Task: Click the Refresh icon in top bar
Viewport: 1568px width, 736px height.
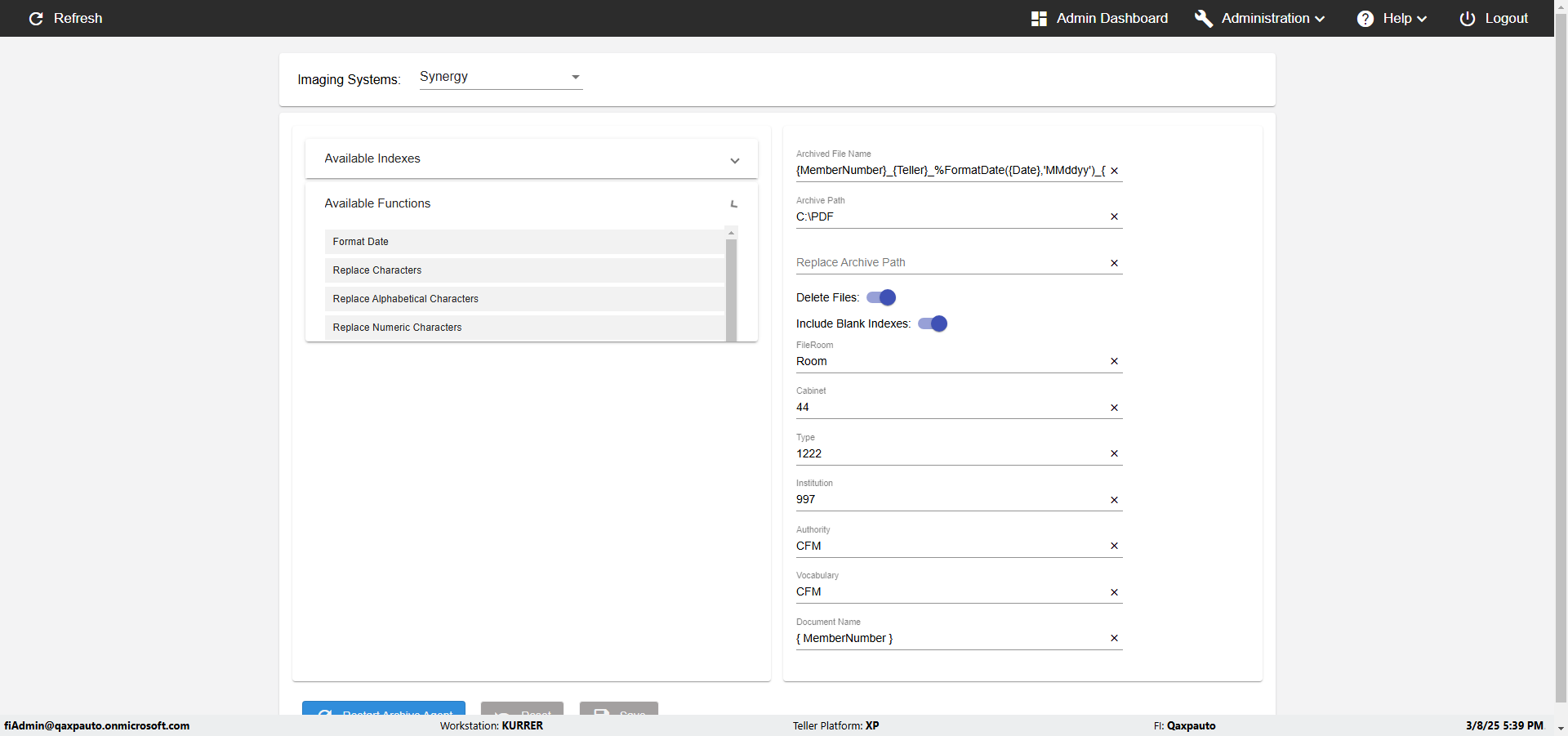Action: (x=36, y=19)
